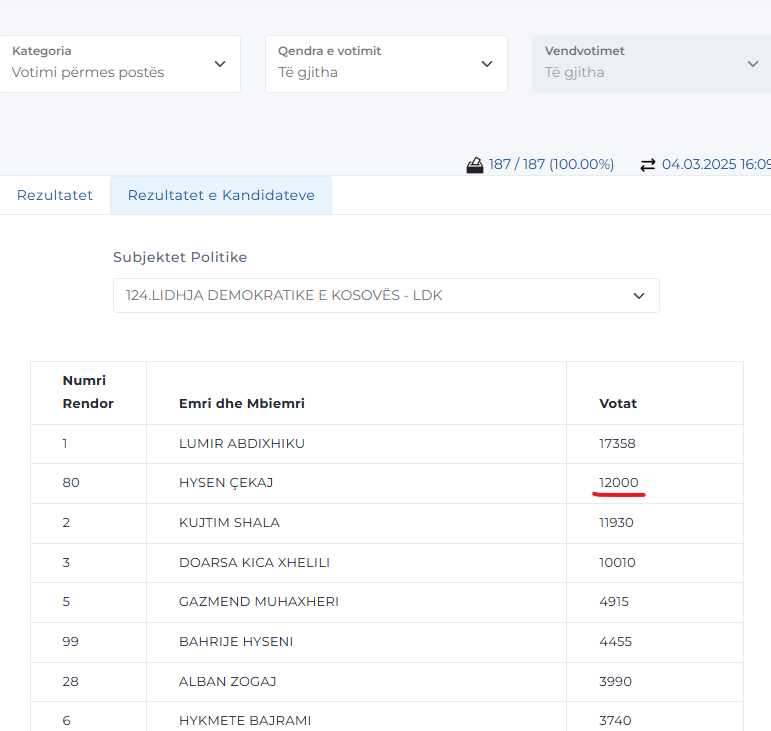The image size is (771, 731).
Task: Click the Numri Rendor column header
Action: click(x=88, y=392)
